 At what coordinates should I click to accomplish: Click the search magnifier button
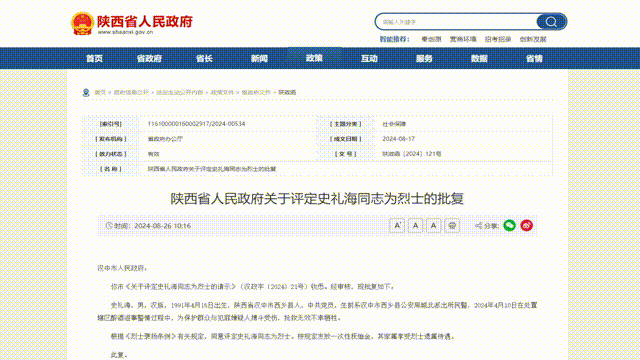click(x=551, y=22)
